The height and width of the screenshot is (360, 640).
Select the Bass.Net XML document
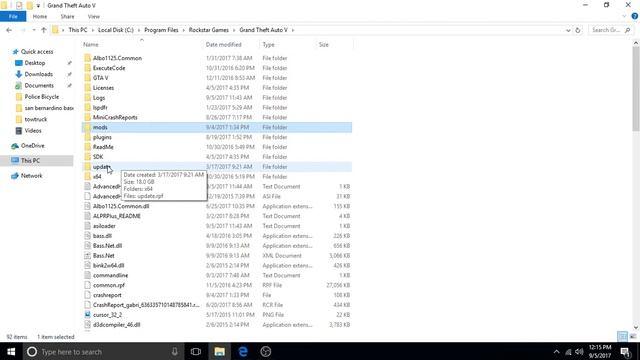coord(104,256)
